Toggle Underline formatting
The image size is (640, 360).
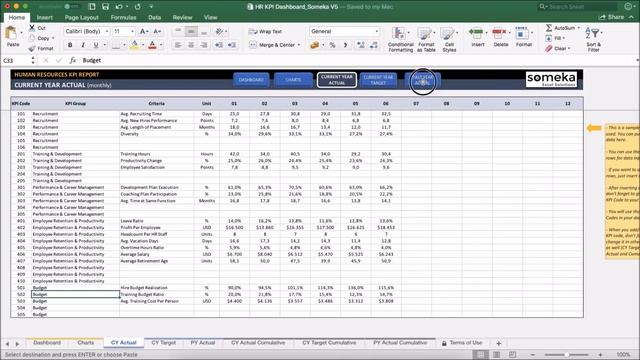tap(96, 45)
